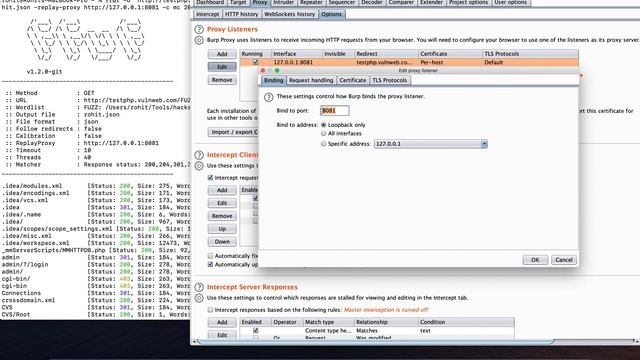The image size is (640, 360).
Task: Open Intercept Client Requests gear icon
Action: 199,166
